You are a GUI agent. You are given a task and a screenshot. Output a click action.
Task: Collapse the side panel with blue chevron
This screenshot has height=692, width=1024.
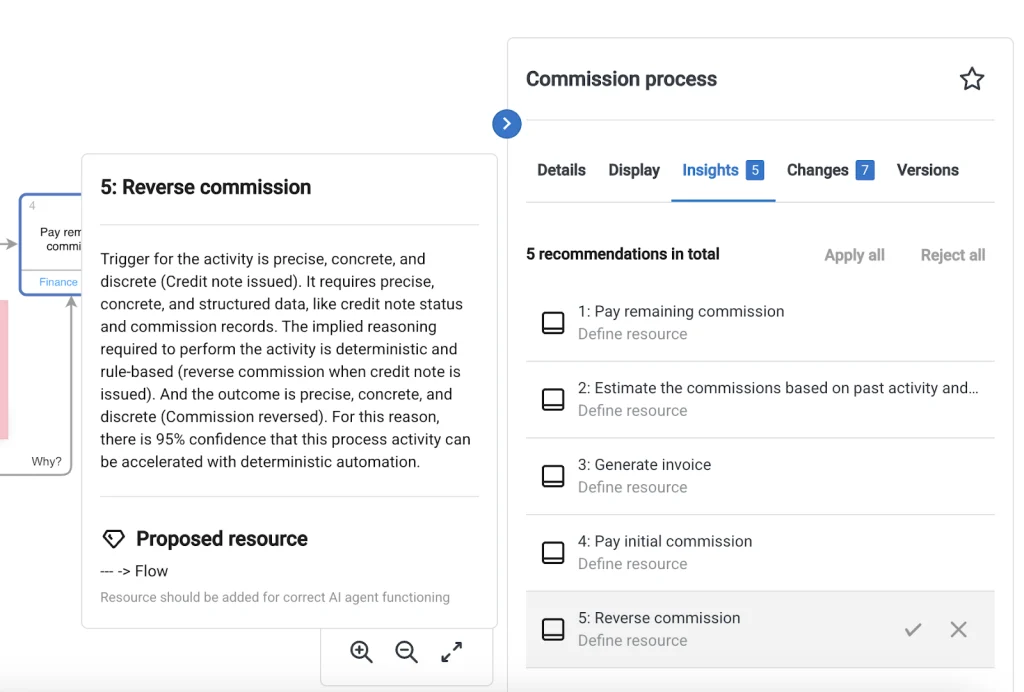pyautogui.click(x=507, y=124)
